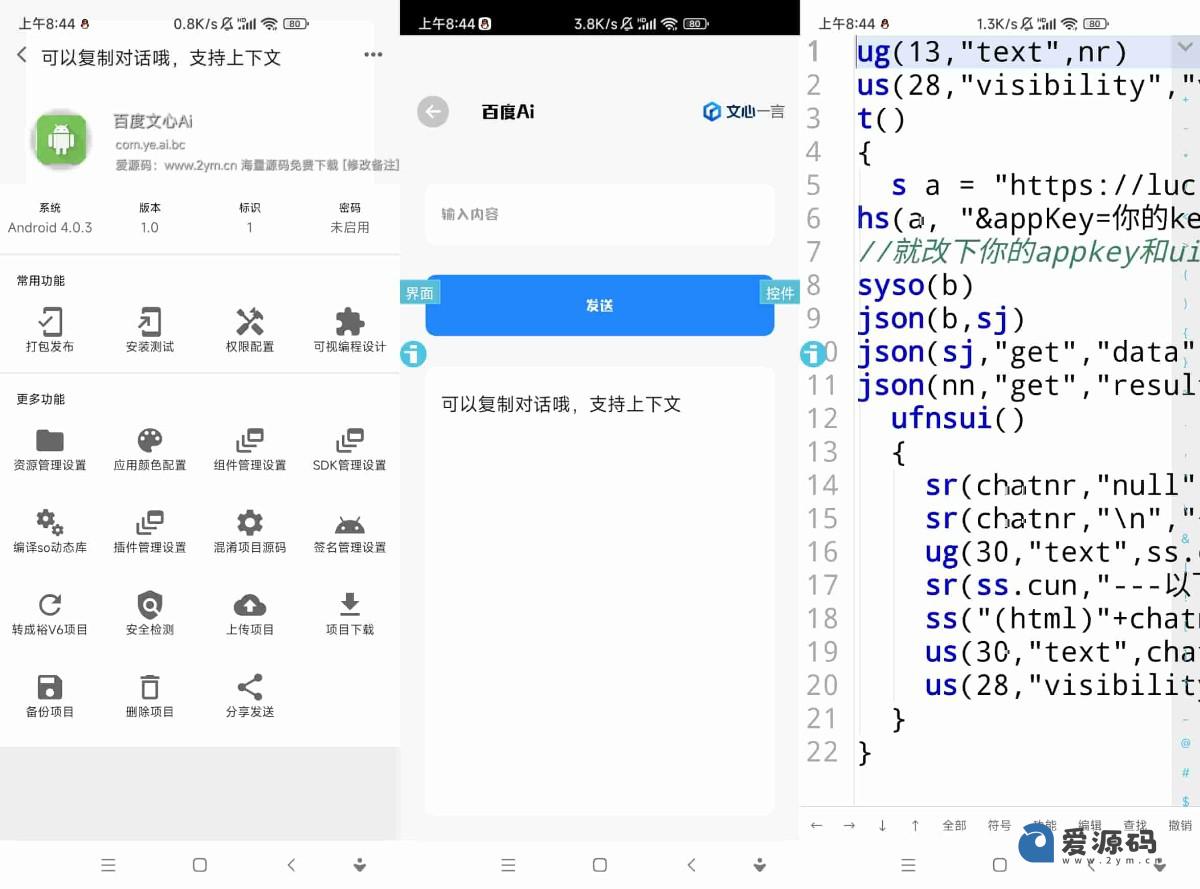
Task: Select 密码 status 未启用
Action: 350,227
